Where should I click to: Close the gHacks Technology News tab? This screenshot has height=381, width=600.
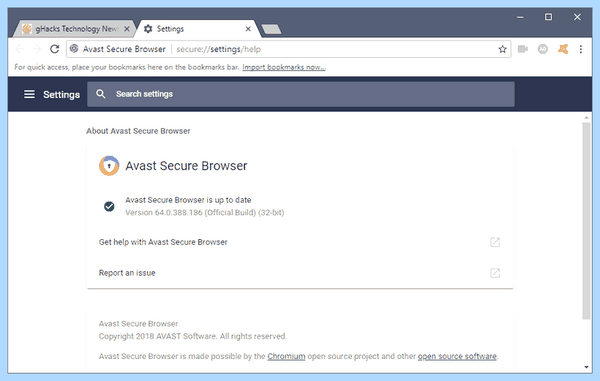127,29
